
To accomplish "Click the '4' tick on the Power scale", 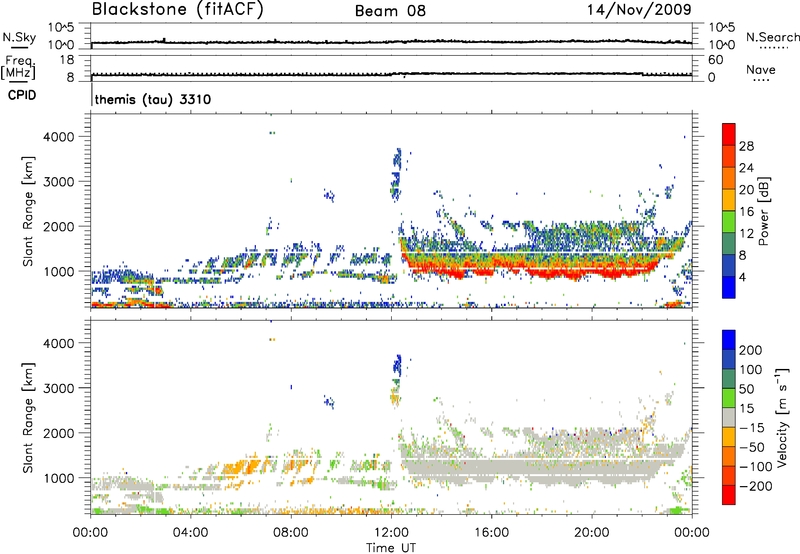I will [x=742, y=277].
